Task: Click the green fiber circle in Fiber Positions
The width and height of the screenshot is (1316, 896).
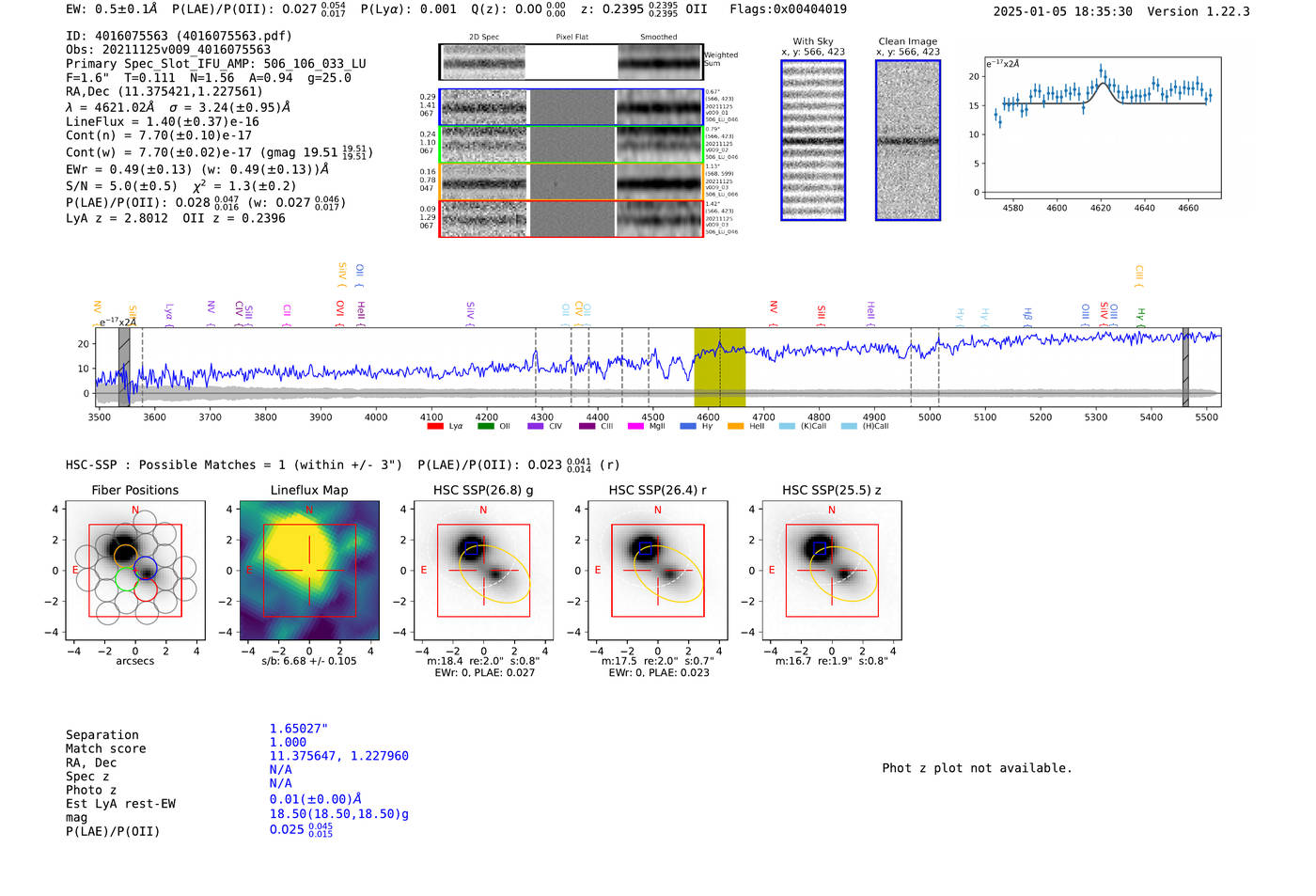Action: point(125,579)
